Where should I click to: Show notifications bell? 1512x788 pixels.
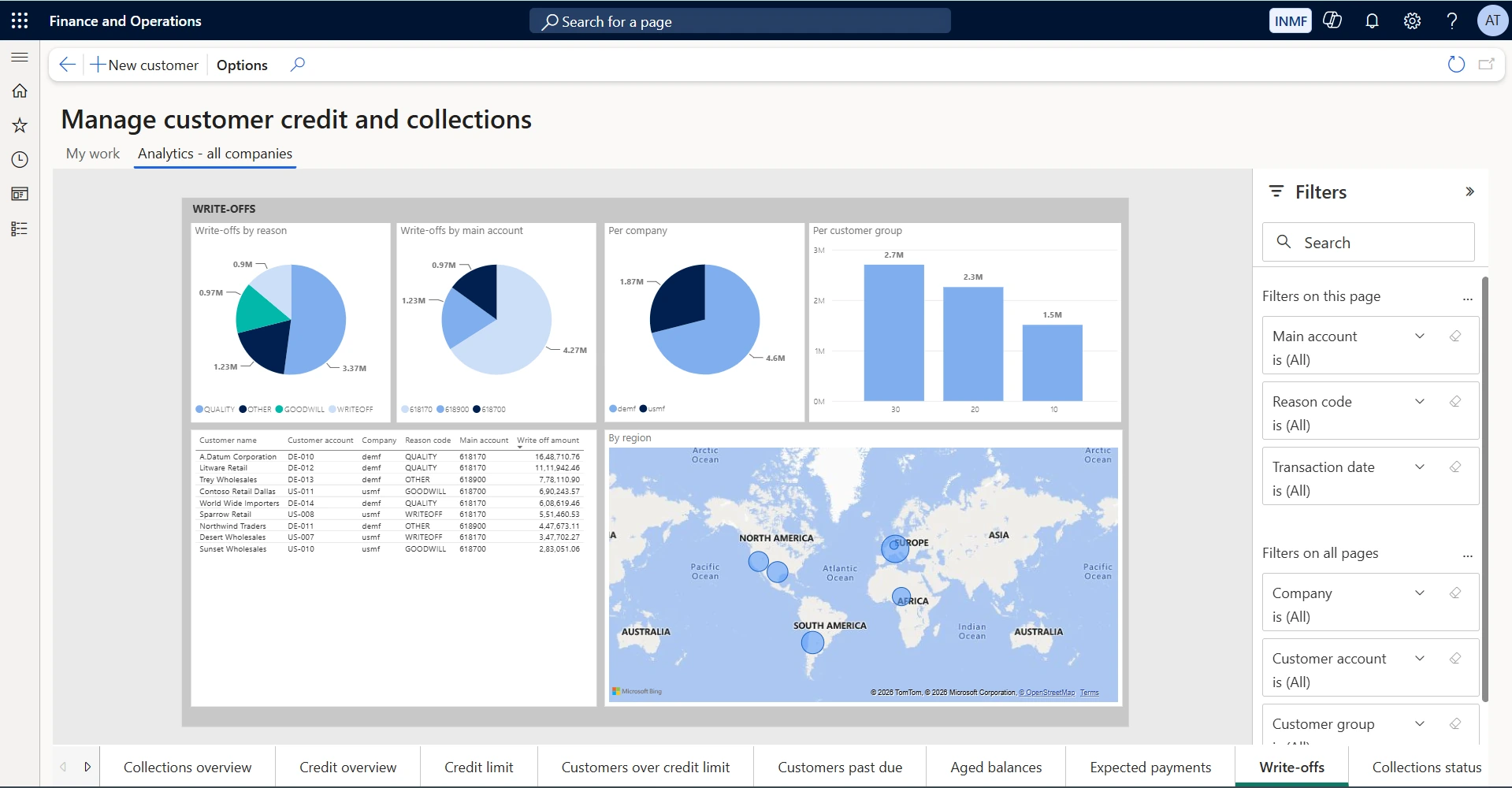click(x=1372, y=21)
